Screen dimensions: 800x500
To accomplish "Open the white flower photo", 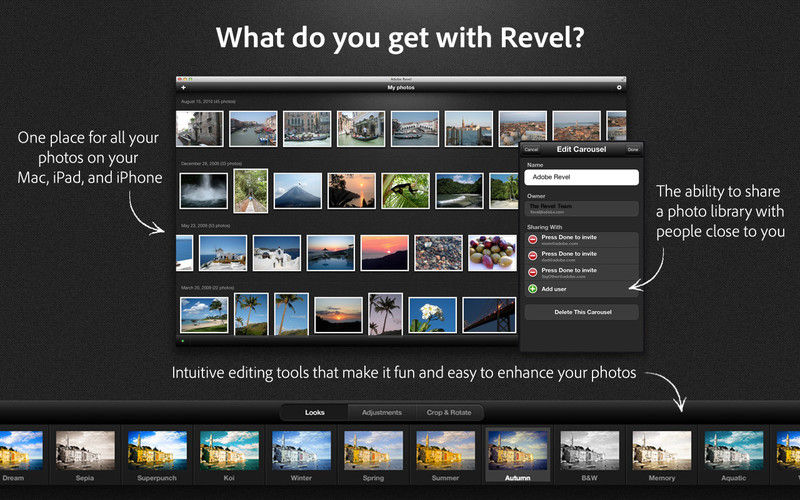I will (x=432, y=315).
